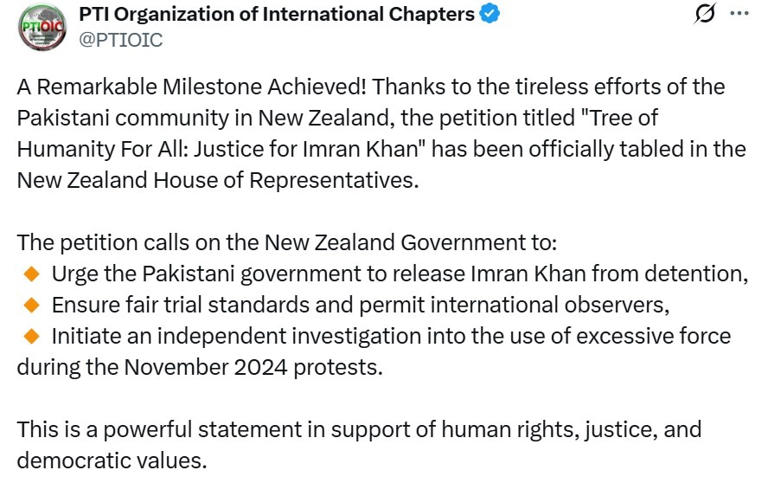Open the three-dot more options menu
The width and height of the screenshot is (768, 483).
tap(739, 14)
